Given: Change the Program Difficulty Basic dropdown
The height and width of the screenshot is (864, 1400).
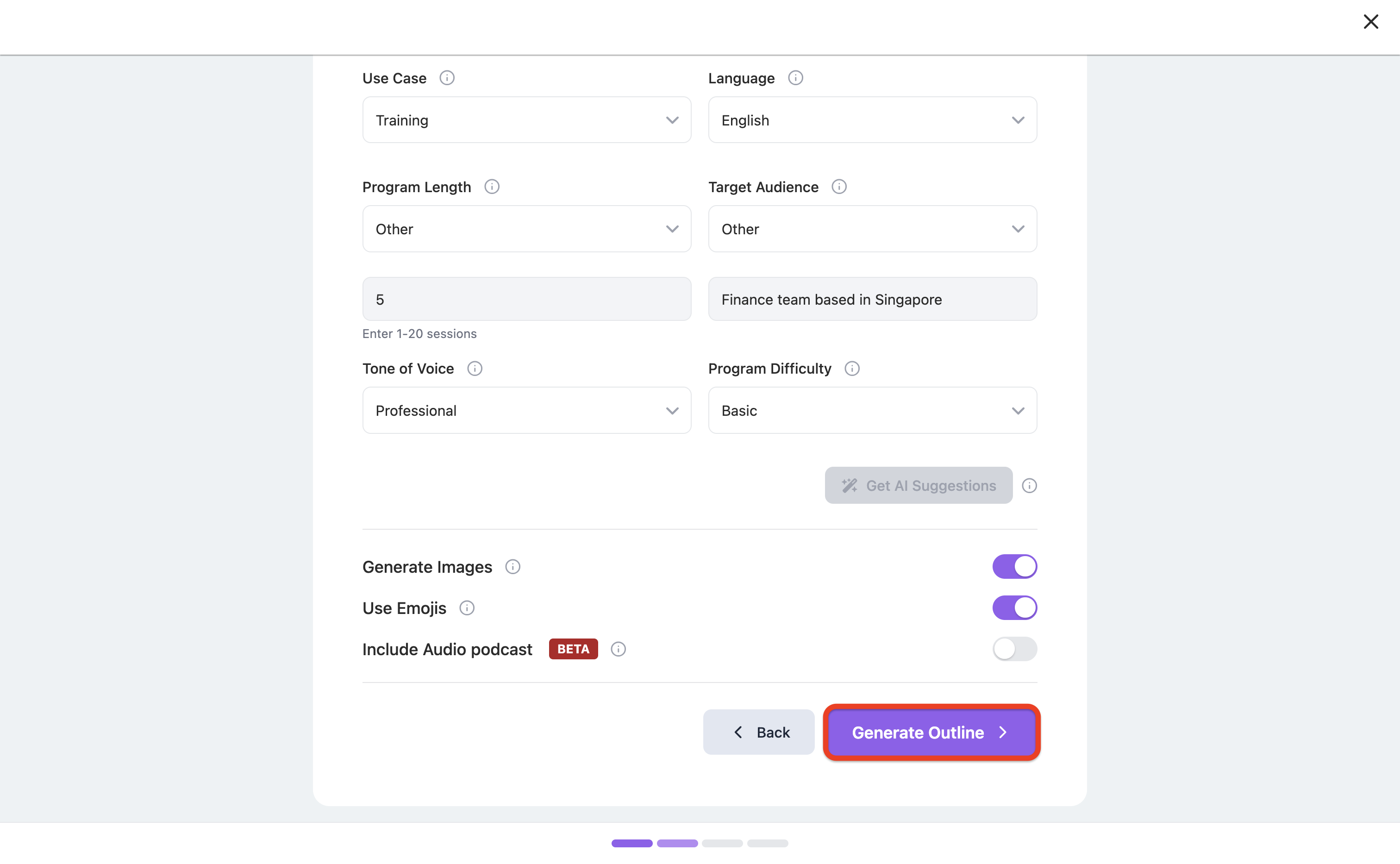Looking at the screenshot, I should pos(872,410).
